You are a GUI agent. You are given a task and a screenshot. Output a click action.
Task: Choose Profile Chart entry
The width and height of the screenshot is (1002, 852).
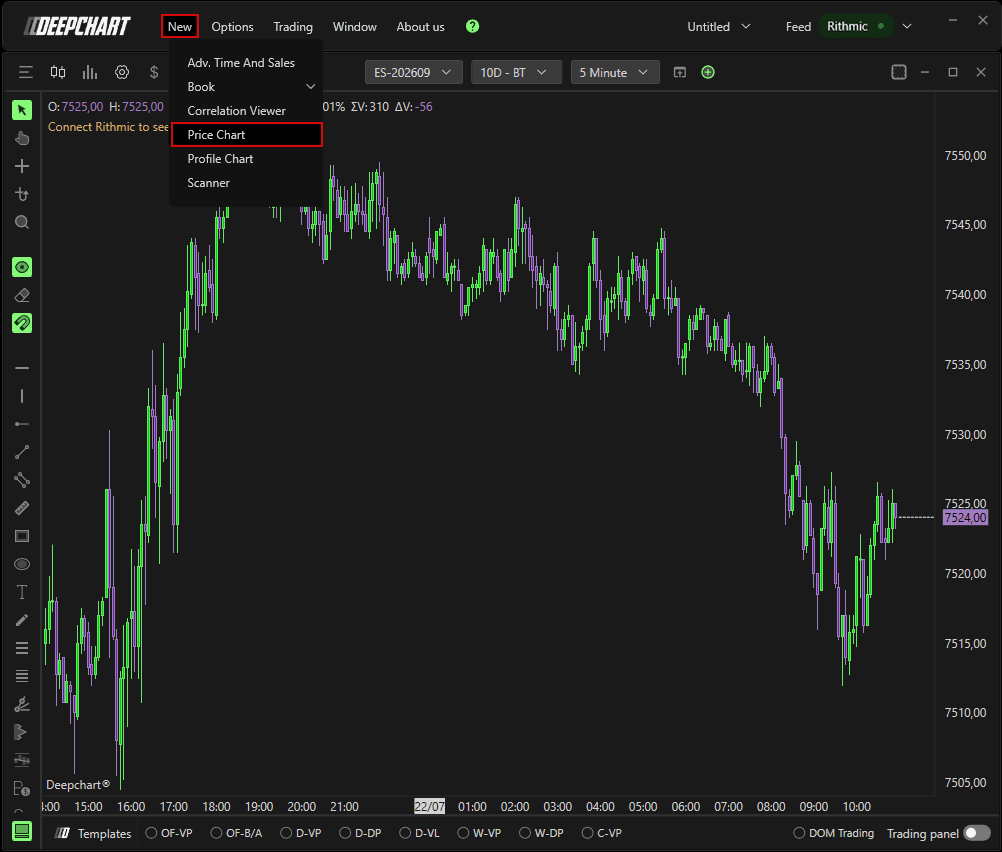pyautogui.click(x=247, y=159)
